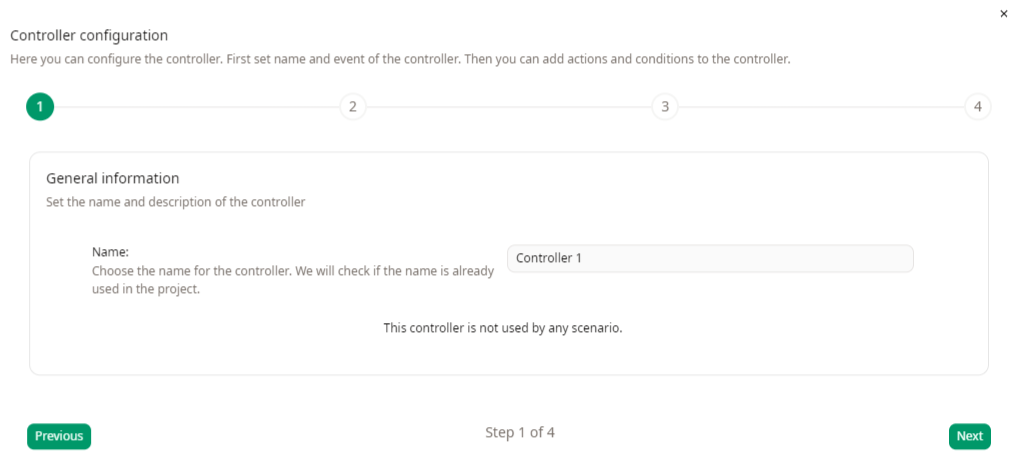Proceed with the Next button

pyautogui.click(x=969, y=436)
